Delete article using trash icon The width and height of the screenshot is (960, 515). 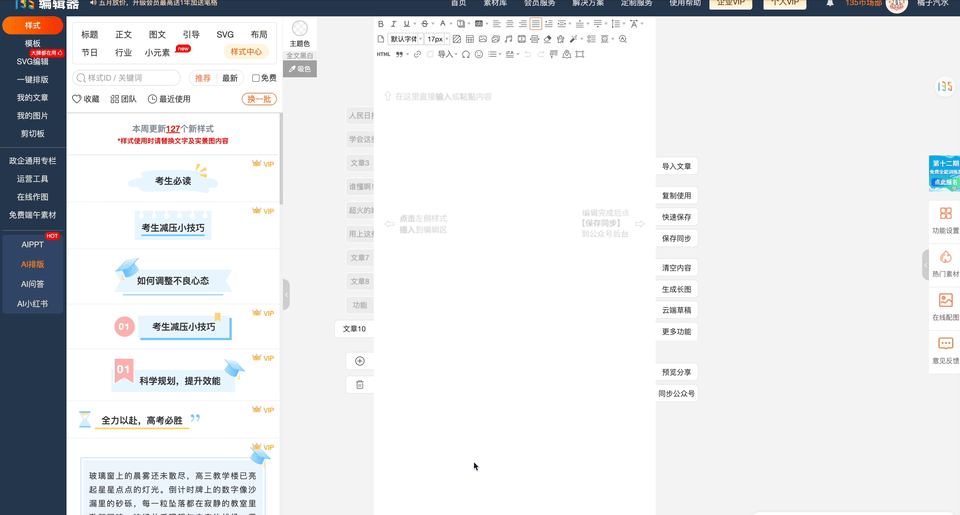[360, 385]
